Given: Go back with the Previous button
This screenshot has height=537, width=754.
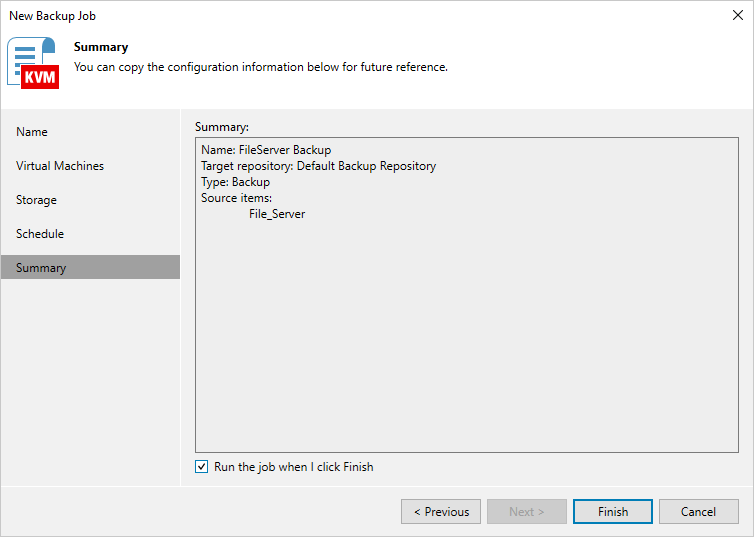Looking at the screenshot, I should click(441, 512).
